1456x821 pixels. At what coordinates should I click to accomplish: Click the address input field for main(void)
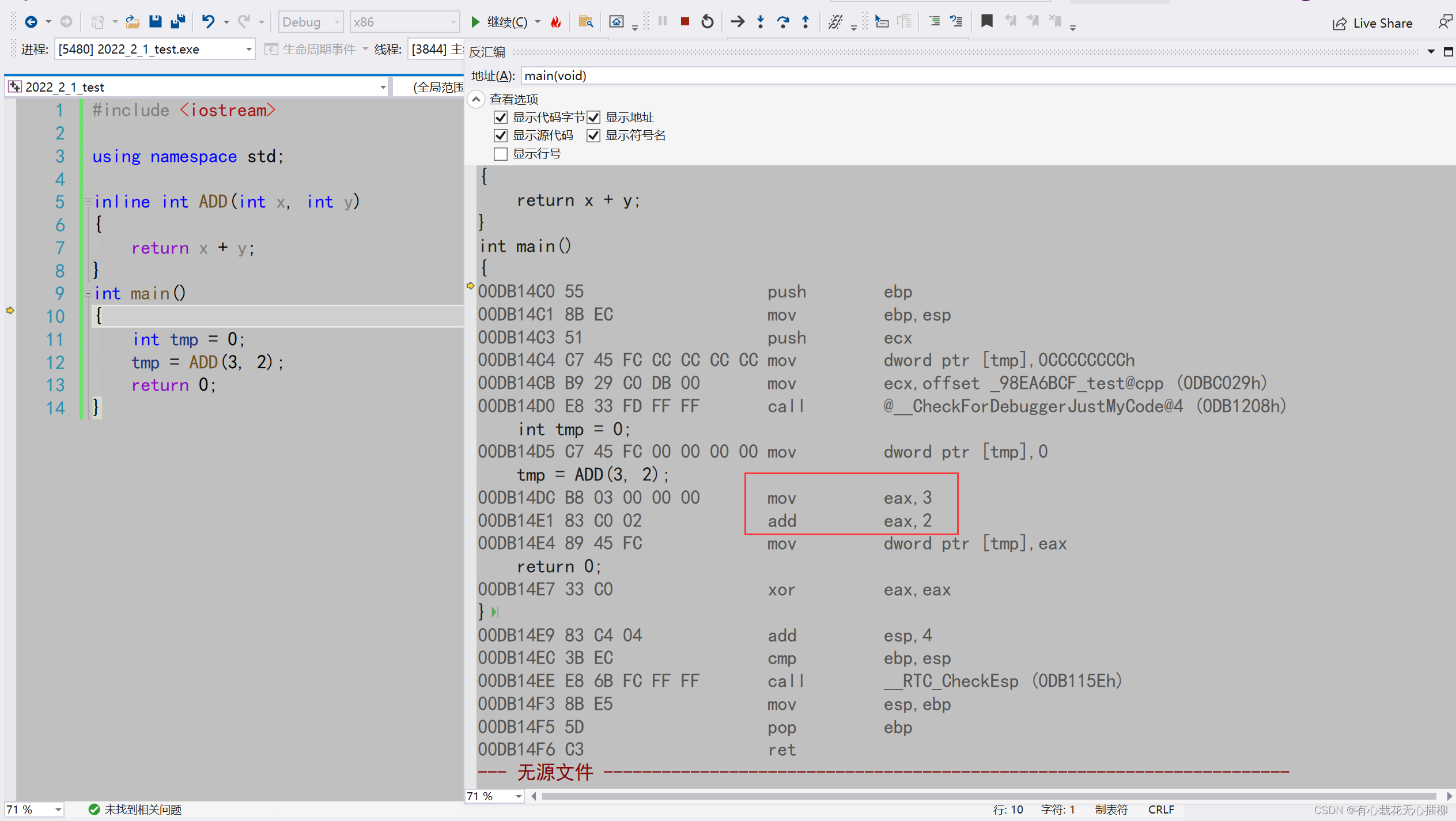coord(700,75)
